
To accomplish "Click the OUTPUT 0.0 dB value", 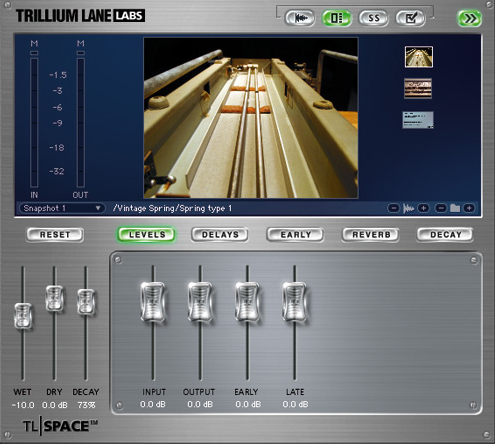I will pos(200,404).
